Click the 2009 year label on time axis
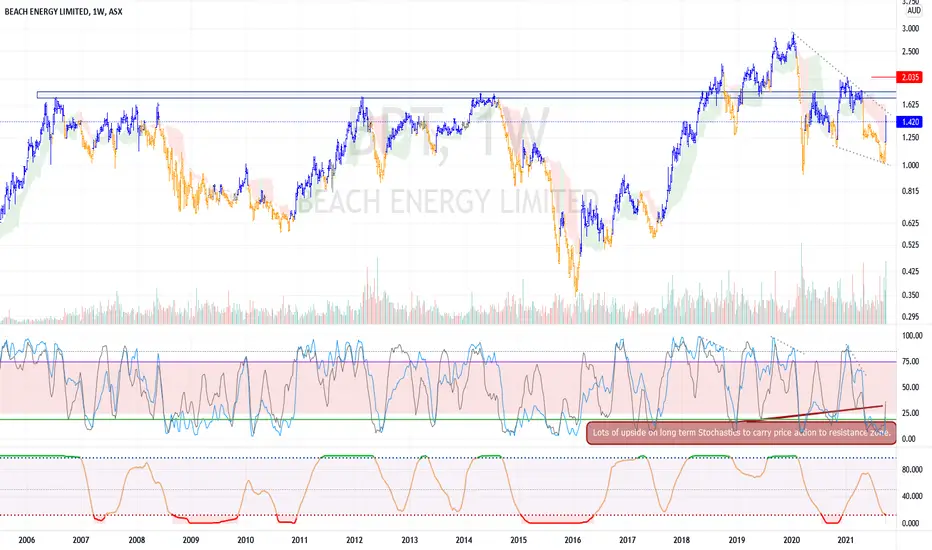Image resolution: width=932 pixels, height=550 pixels. click(191, 540)
